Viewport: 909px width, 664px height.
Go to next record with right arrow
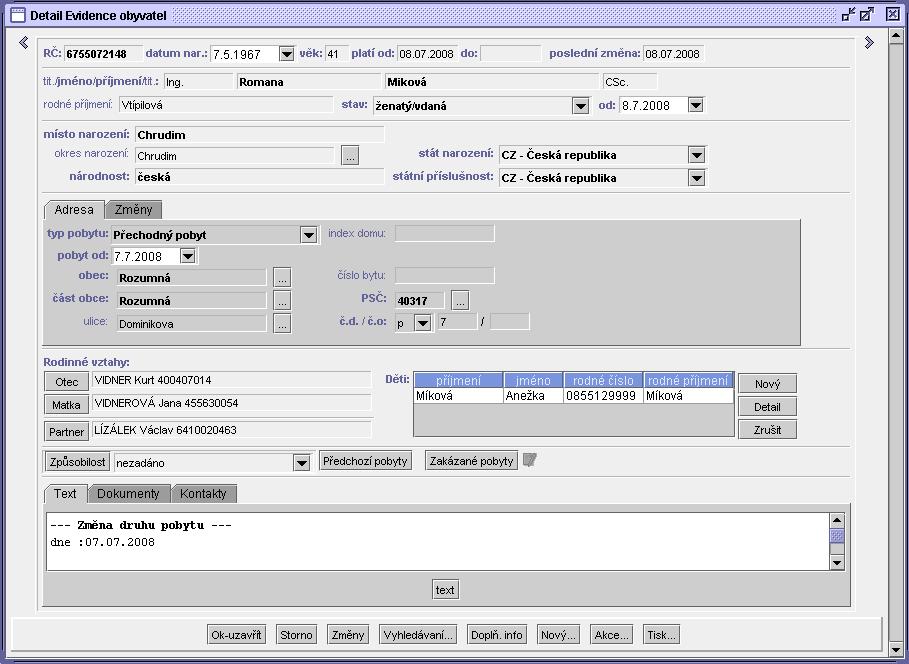[869, 42]
